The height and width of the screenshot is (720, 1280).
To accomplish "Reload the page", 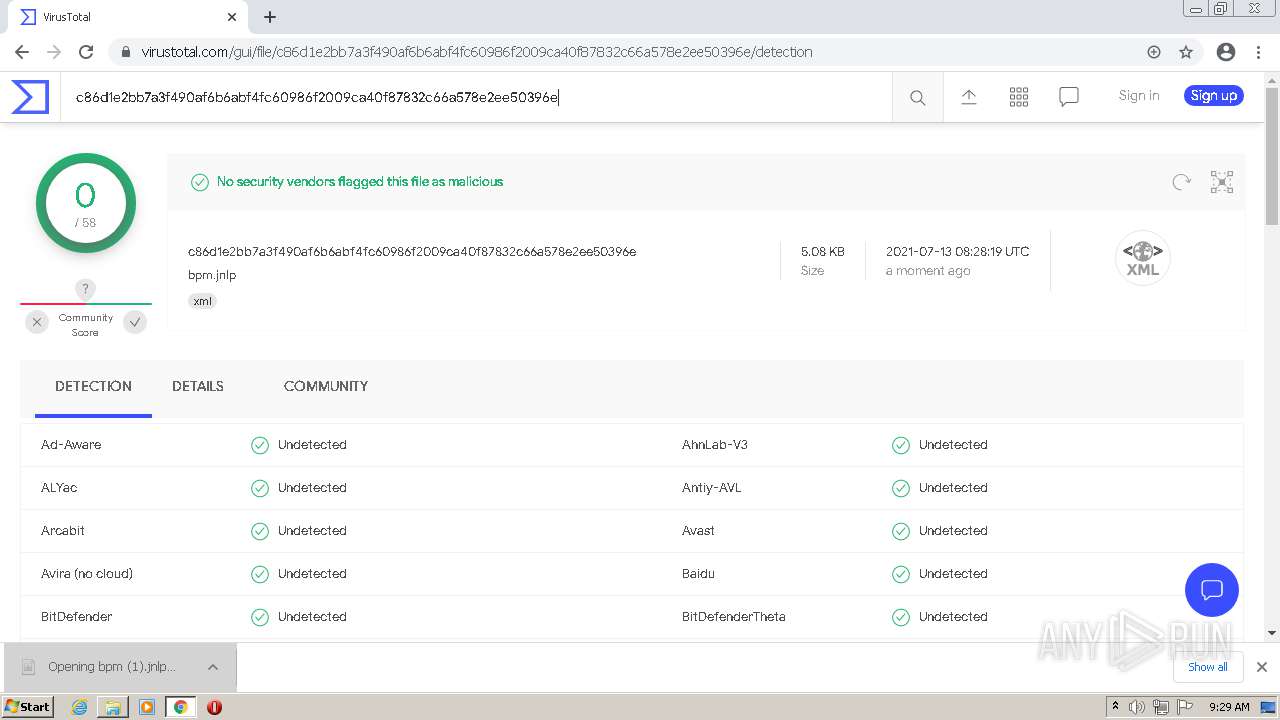I will coord(86,52).
